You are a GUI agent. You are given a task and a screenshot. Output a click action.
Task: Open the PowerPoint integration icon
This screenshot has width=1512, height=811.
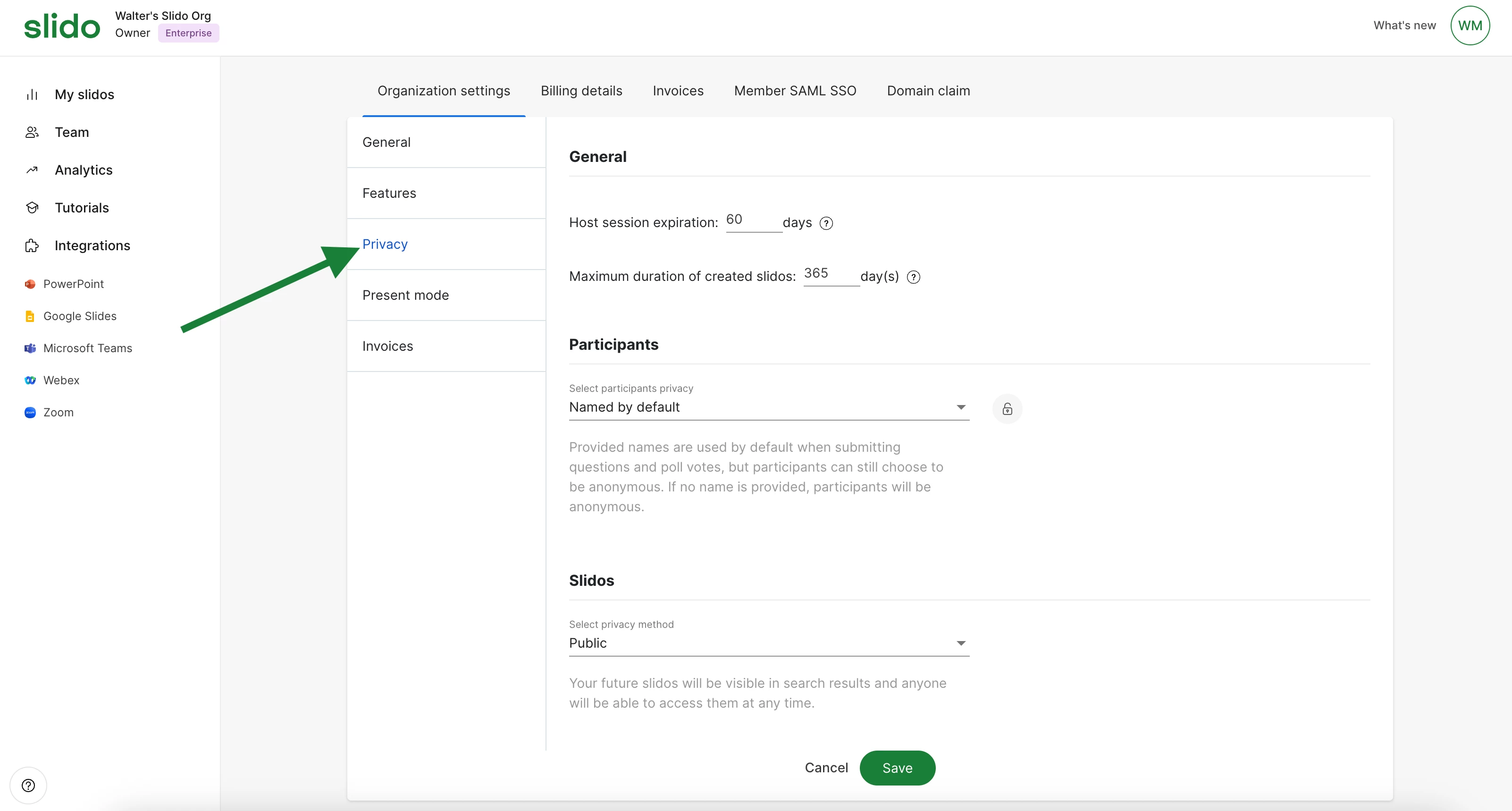tap(30, 284)
